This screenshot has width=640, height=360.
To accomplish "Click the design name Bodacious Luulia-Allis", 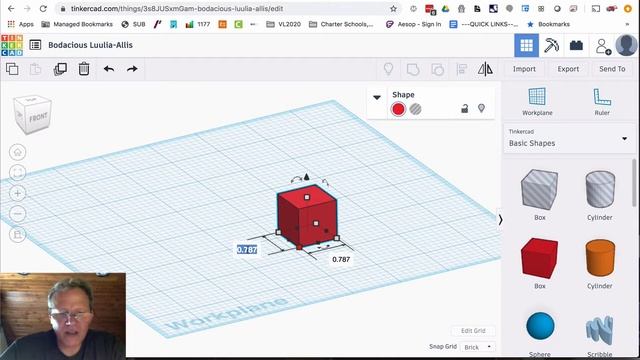I will 90,45.
